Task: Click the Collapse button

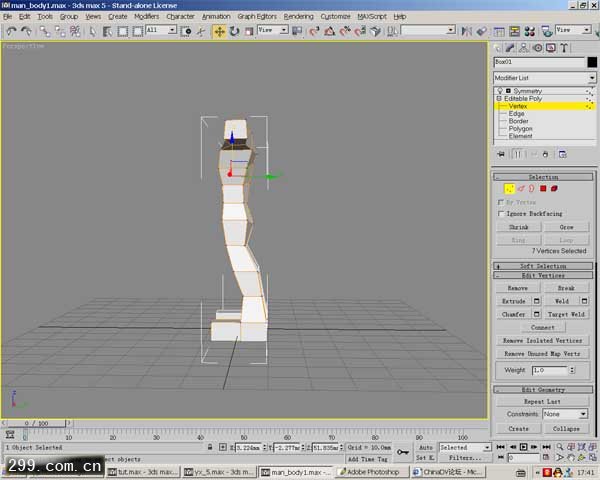Action: pyautogui.click(x=566, y=429)
